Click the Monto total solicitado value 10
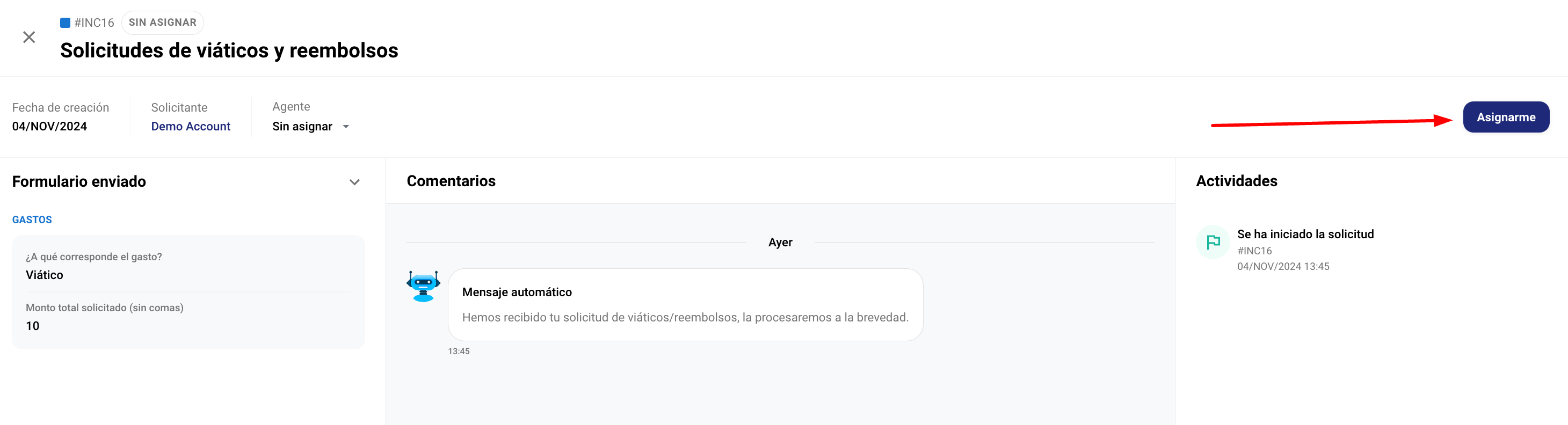1568x425 pixels. point(32,326)
